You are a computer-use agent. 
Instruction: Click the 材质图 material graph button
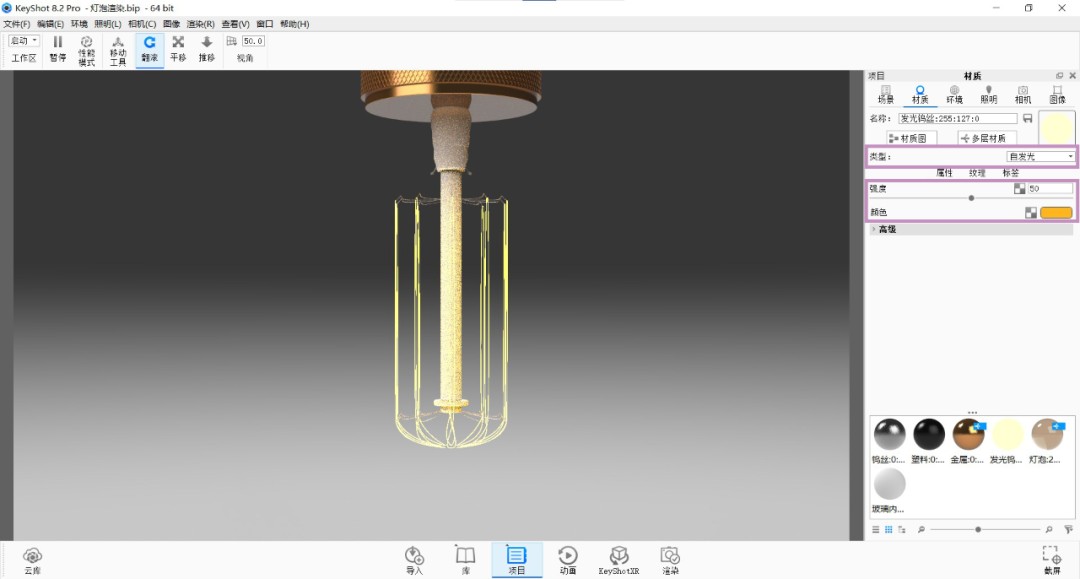click(908, 138)
